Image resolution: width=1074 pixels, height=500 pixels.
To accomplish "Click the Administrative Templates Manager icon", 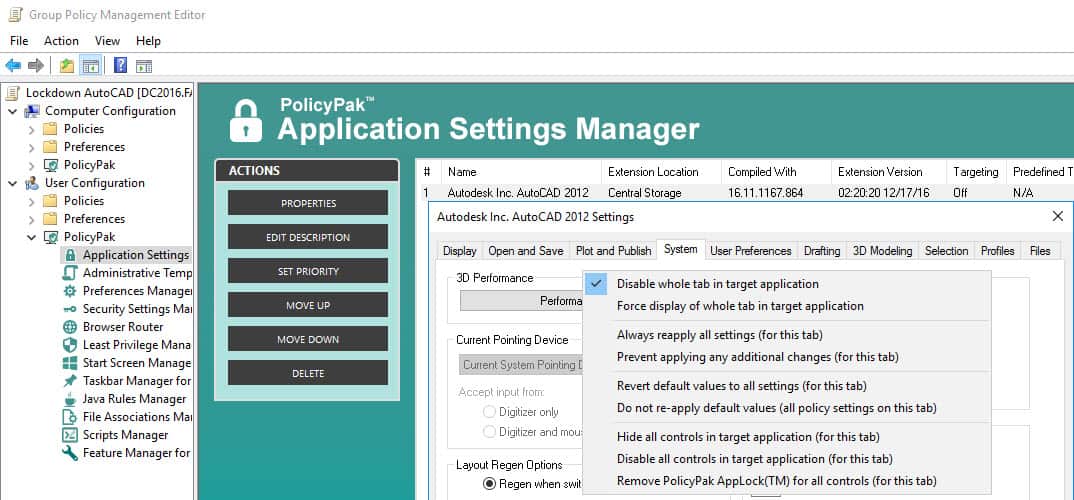I will pyautogui.click(x=70, y=273).
